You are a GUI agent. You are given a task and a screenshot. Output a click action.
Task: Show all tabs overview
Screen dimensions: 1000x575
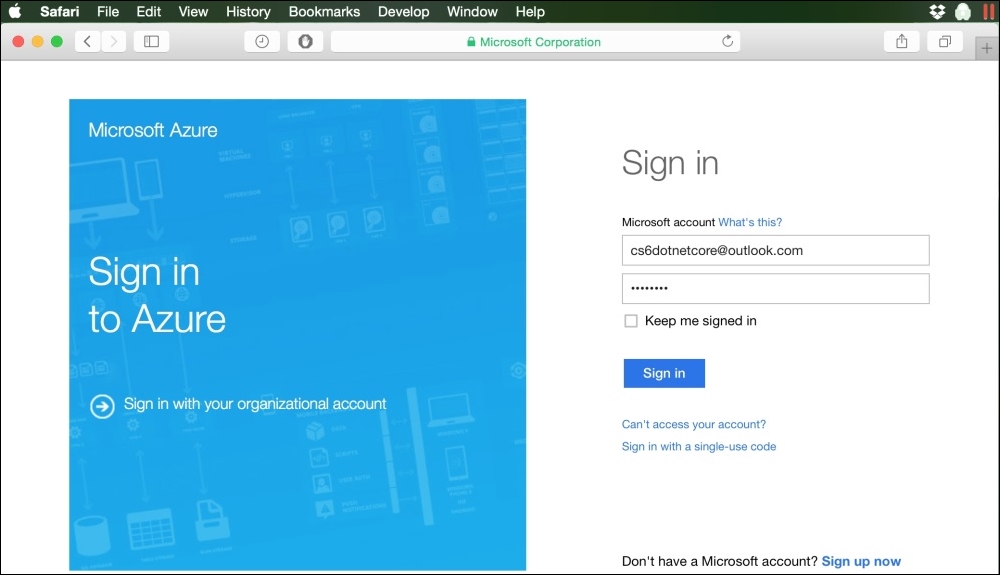coord(945,41)
